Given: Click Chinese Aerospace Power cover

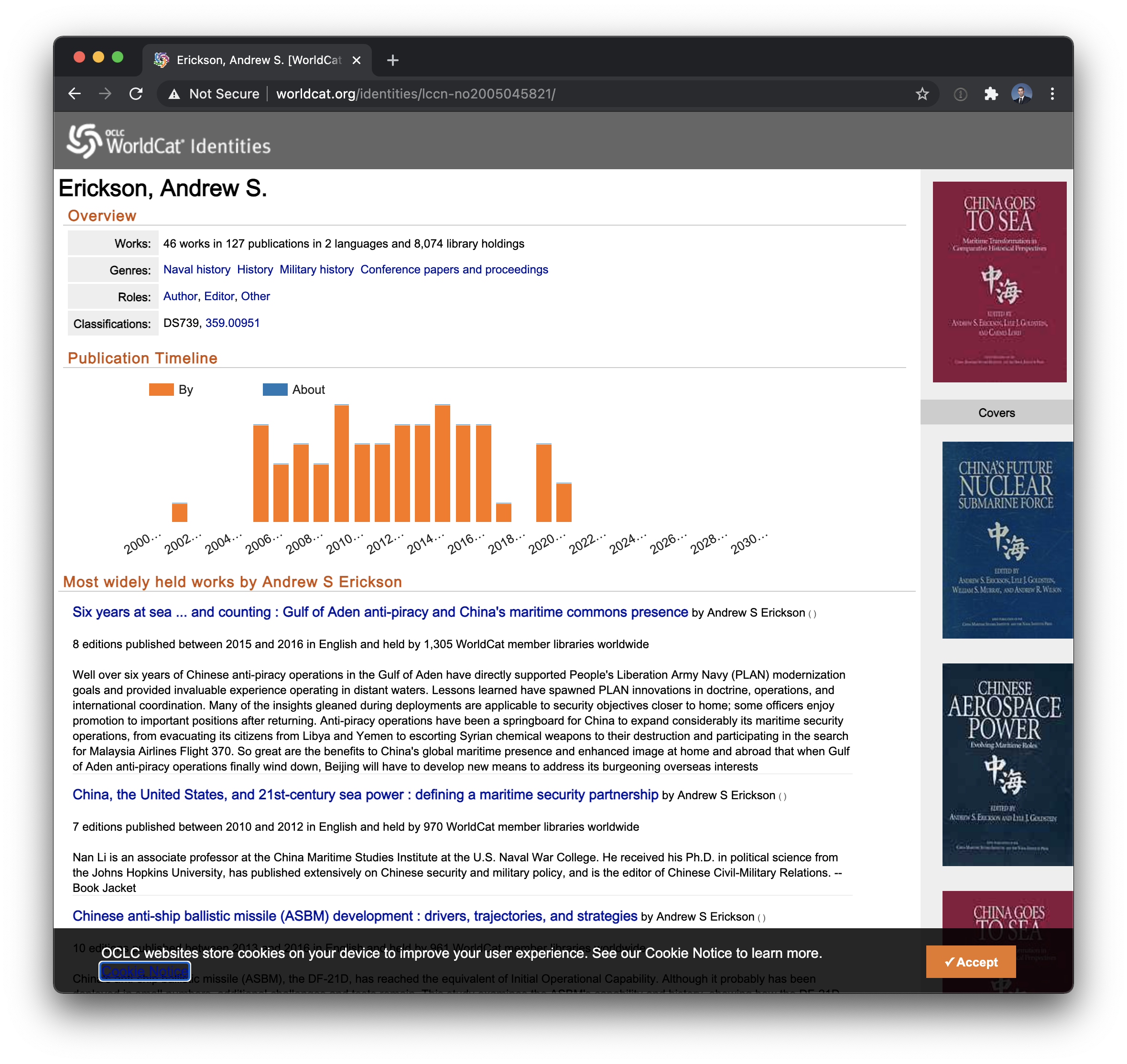Looking at the screenshot, I should click(x=1008, y=764).
